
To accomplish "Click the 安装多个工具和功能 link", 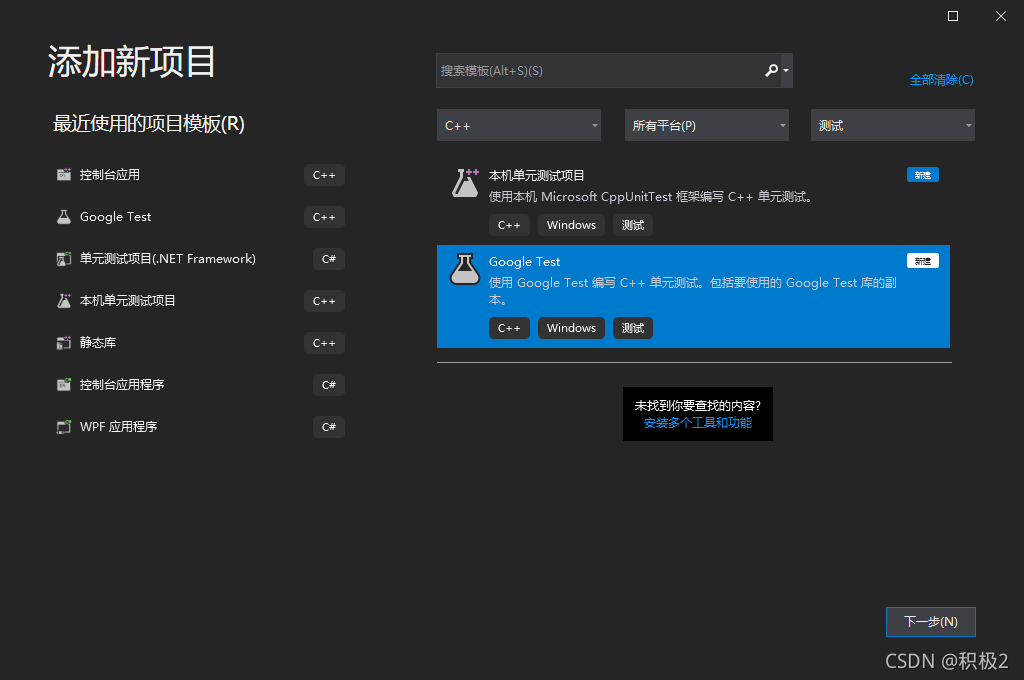I will click(697, 423).
